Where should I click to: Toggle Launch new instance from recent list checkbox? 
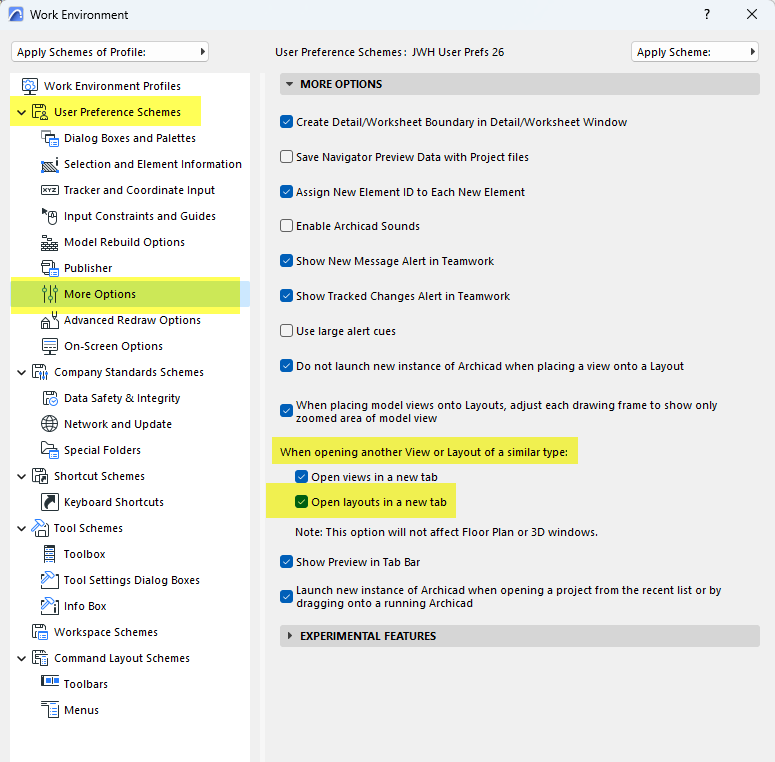tap(286, 596)
